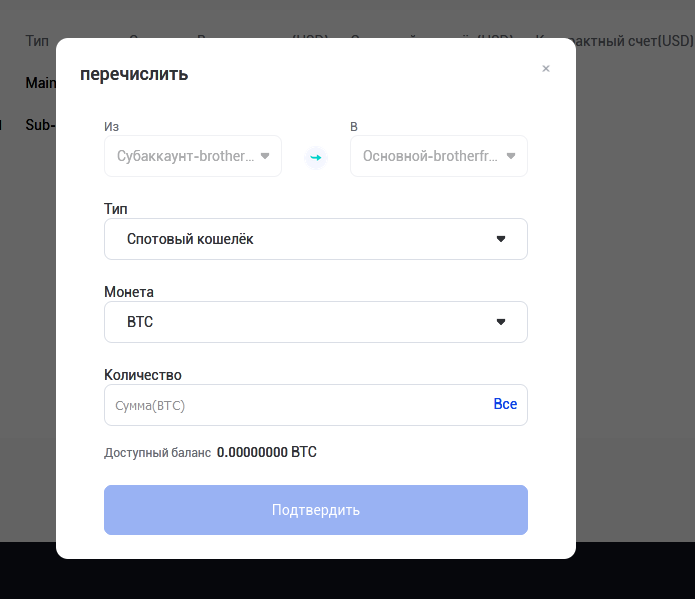This screenshot has height=599, width=695.
Task: Click the Контрактный счет(USD) column header
Action: coord(630,41)
